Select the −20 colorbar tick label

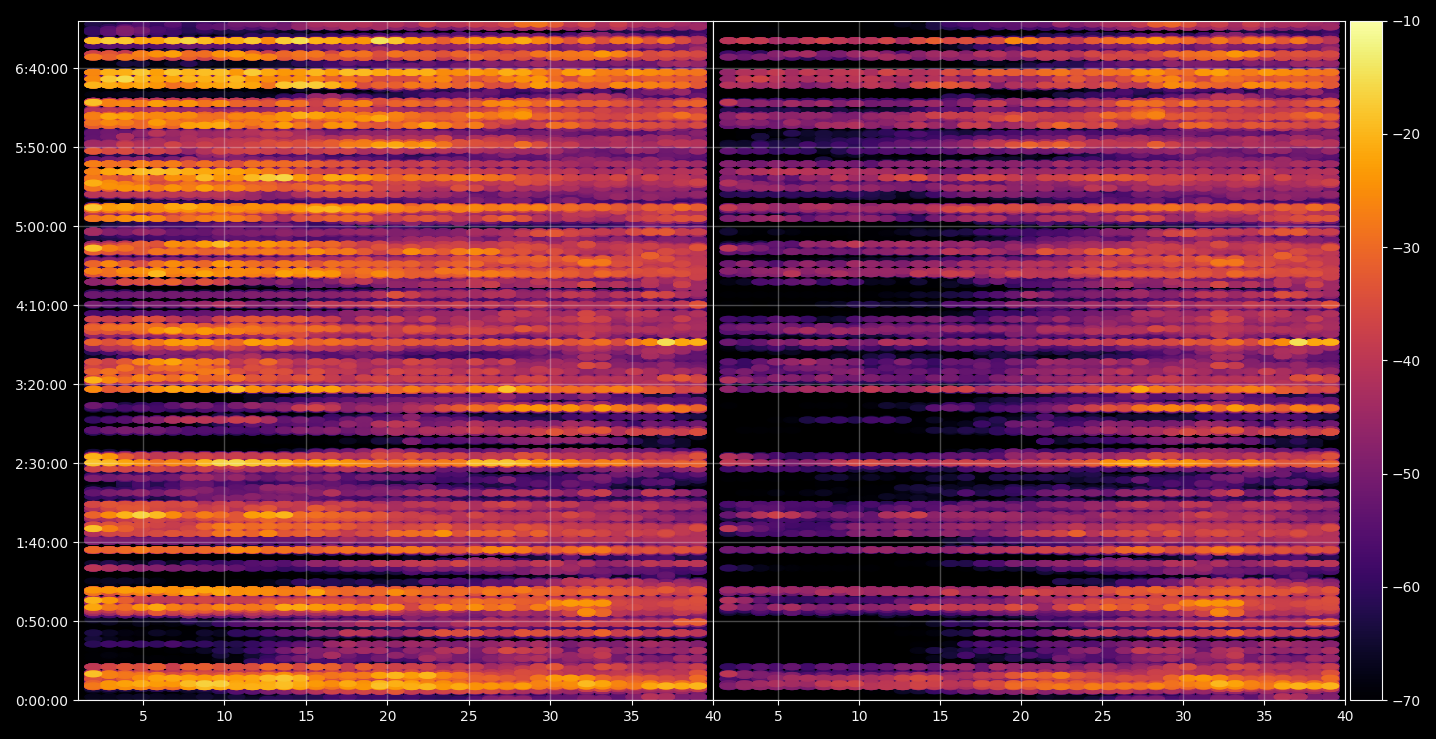coord(1405,135)
